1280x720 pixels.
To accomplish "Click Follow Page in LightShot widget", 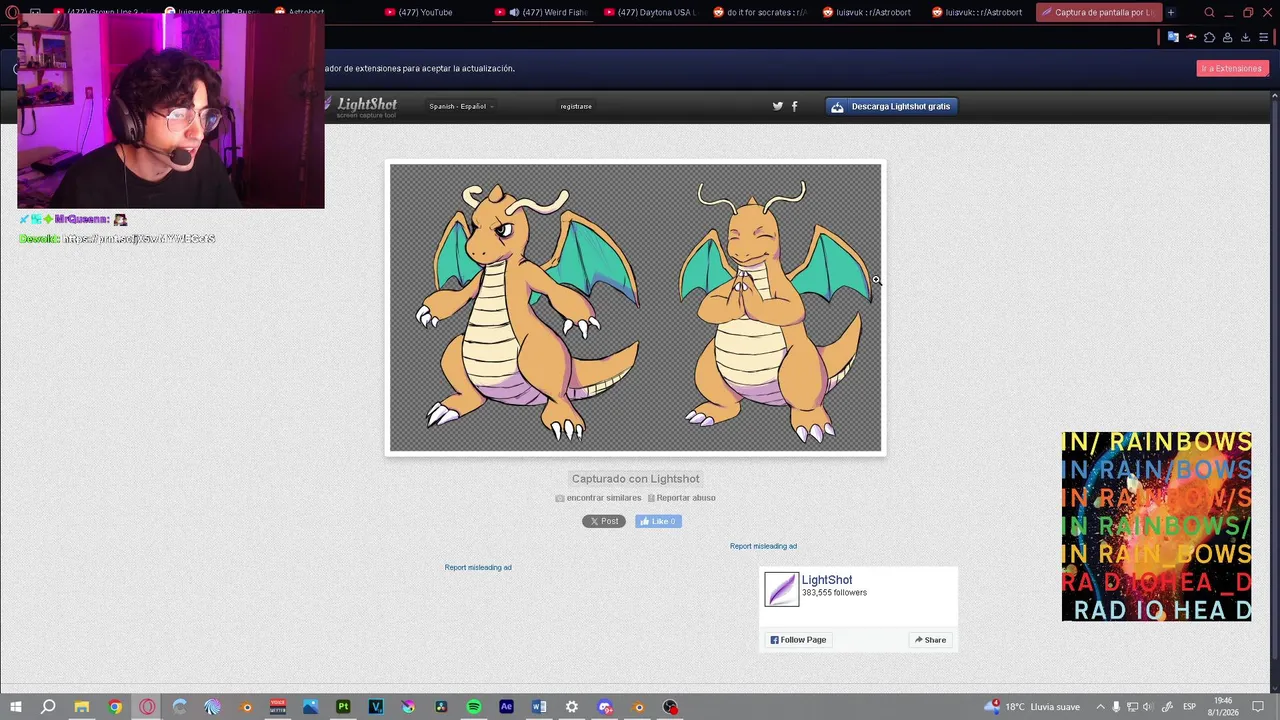I will point(798,640).
